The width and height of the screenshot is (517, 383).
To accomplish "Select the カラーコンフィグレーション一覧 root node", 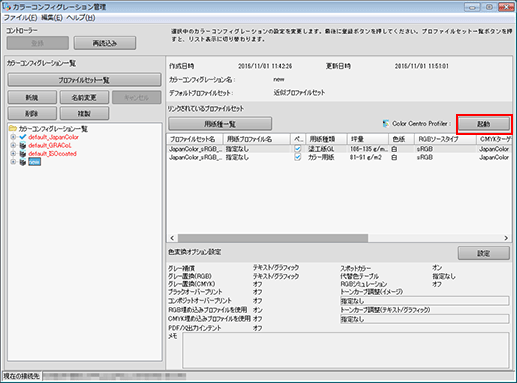I will click(x=53, y=129).
